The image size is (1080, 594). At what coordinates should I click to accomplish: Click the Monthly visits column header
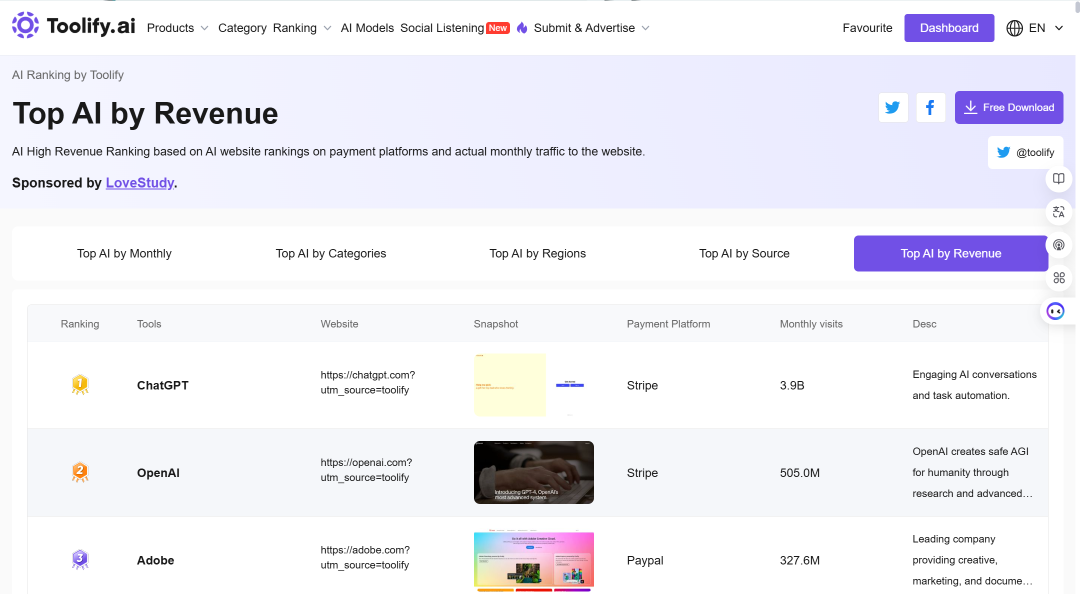[x=811, y=324]
